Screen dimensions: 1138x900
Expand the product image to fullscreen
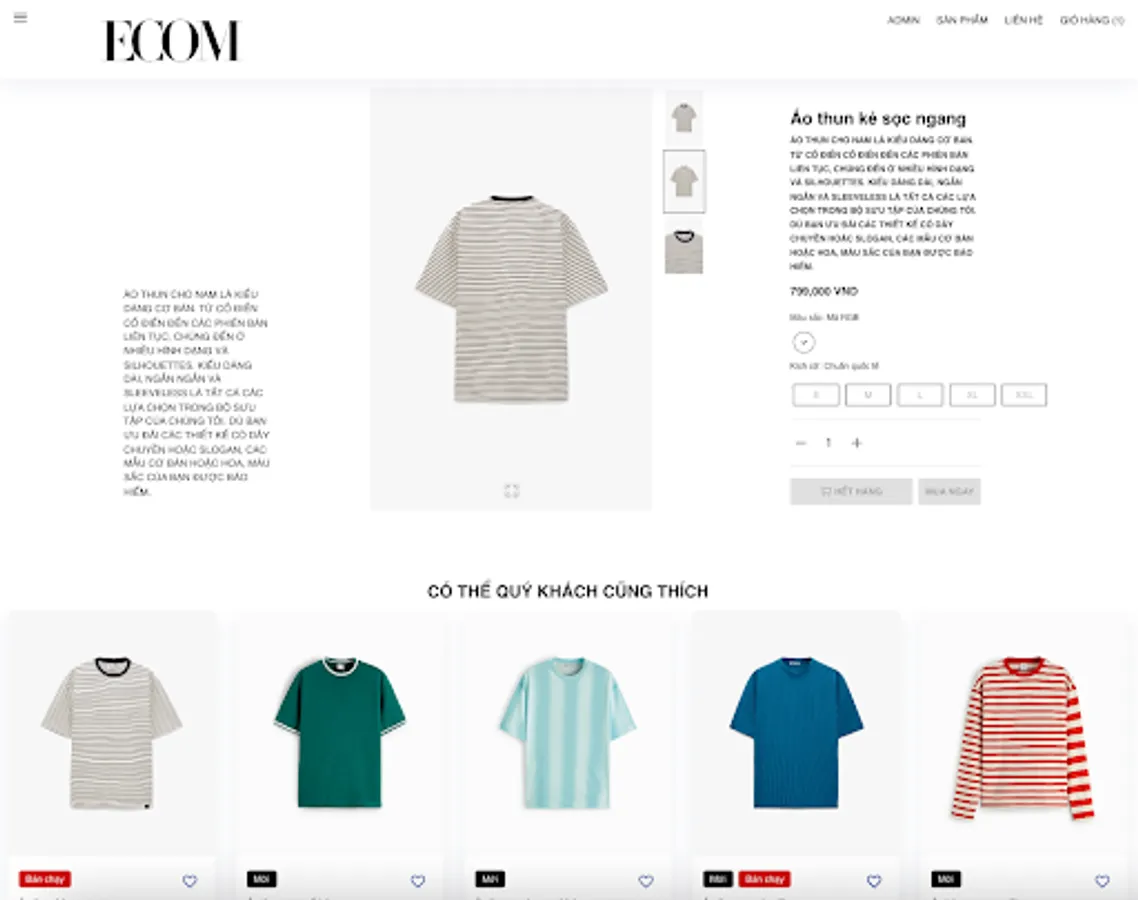(x=512, y=491)
